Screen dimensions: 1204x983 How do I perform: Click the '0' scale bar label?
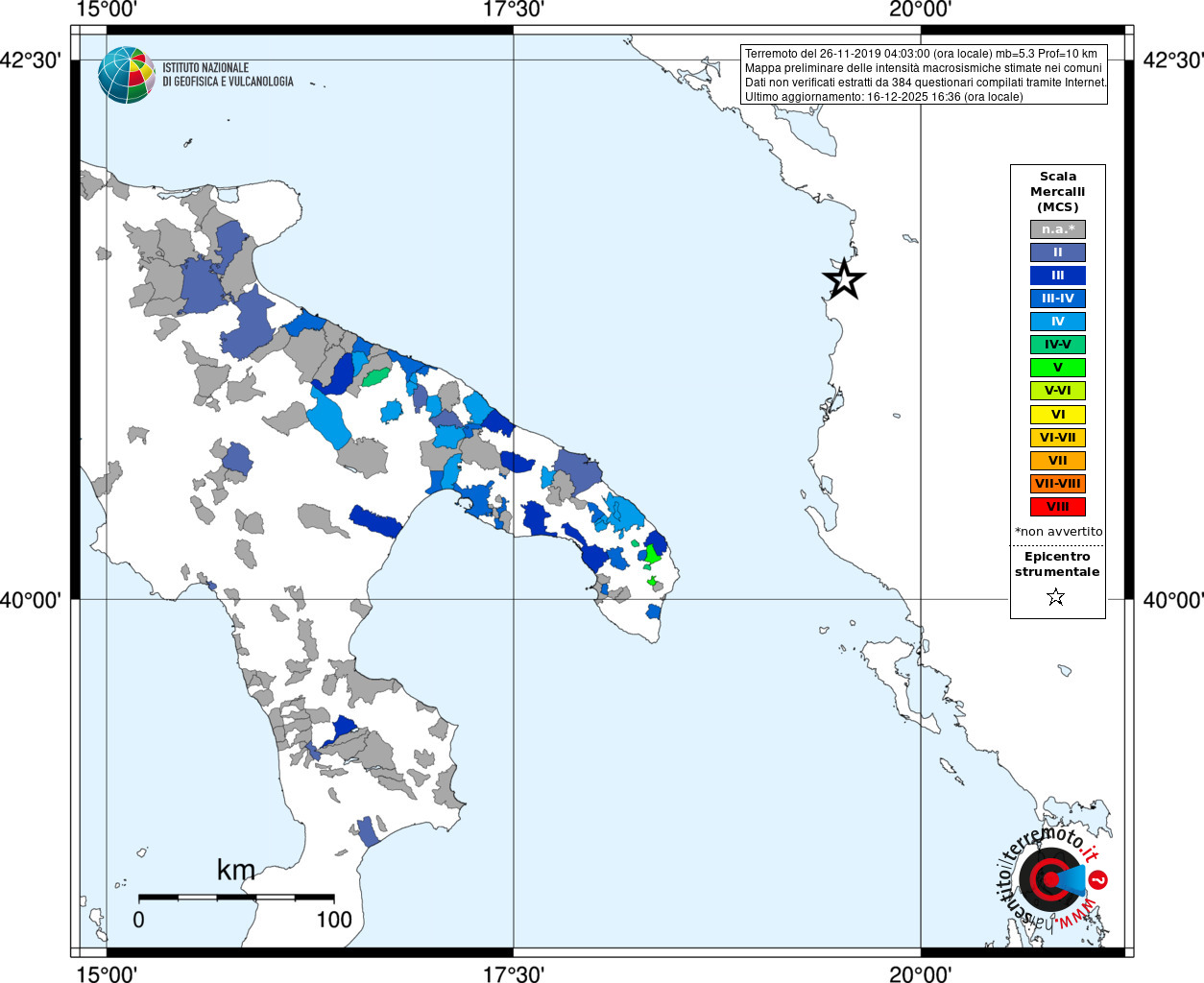tap(139, 920)
